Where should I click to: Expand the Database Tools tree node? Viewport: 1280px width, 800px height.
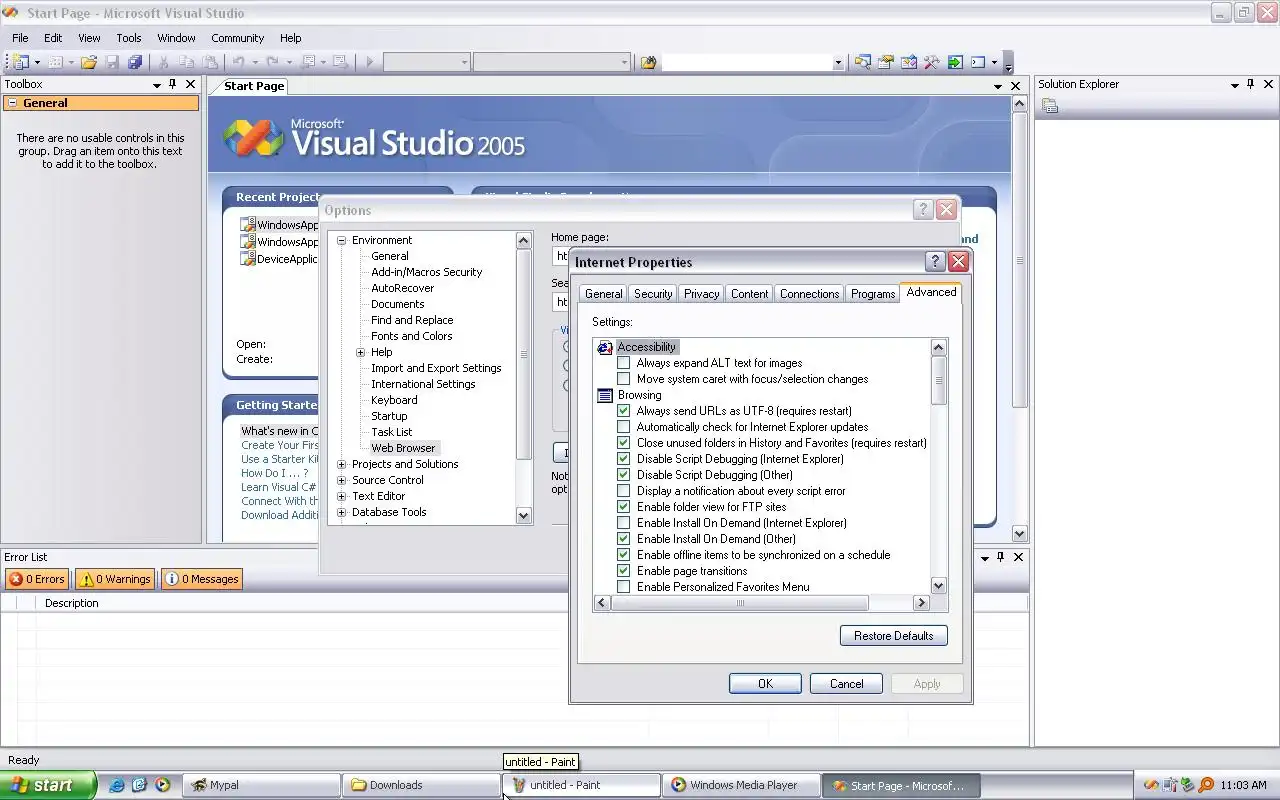coord(341,512)
